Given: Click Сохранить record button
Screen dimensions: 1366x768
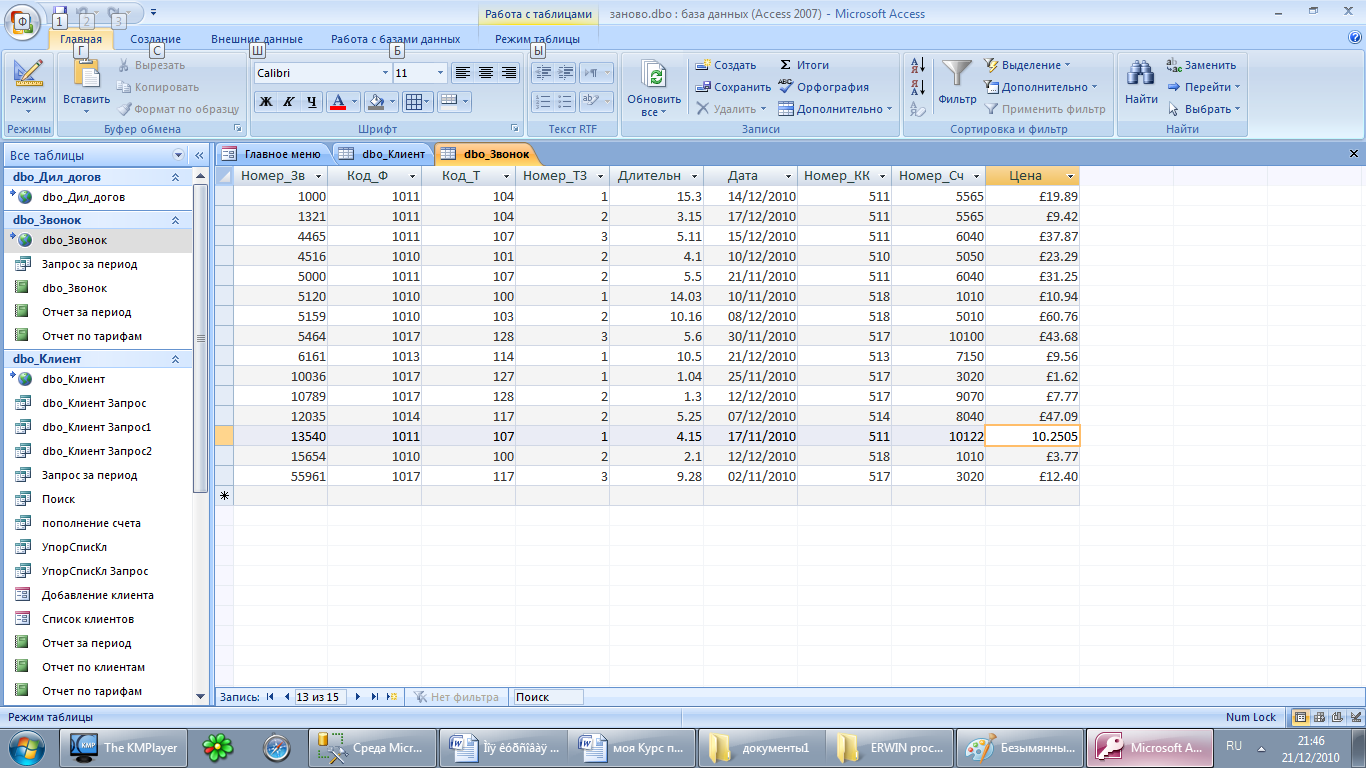Looking at the screenshot, I should tap(733, 87).
